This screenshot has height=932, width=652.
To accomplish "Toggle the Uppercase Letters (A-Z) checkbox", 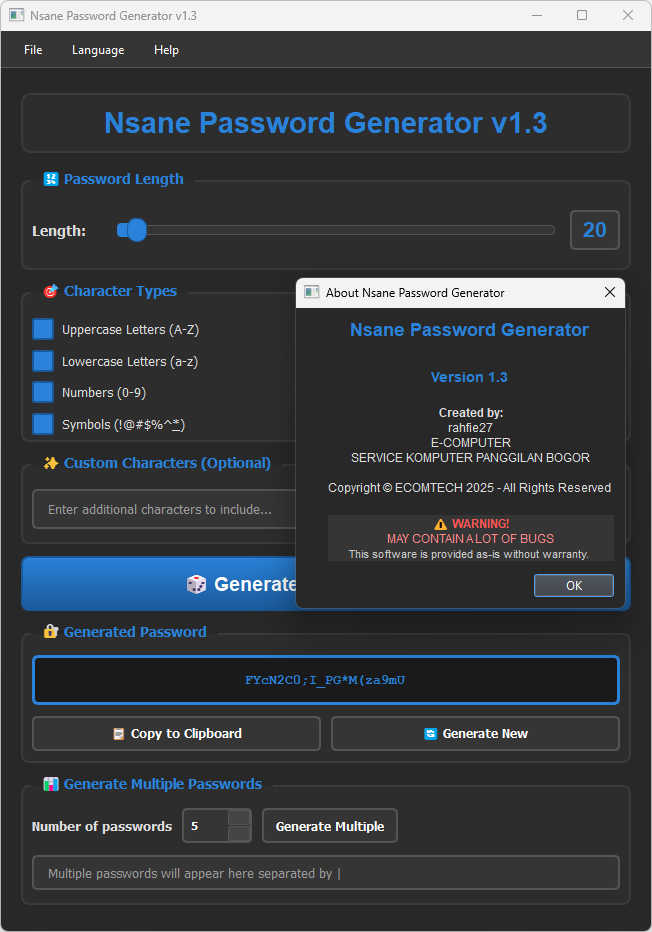I will (x=43, y=329).
